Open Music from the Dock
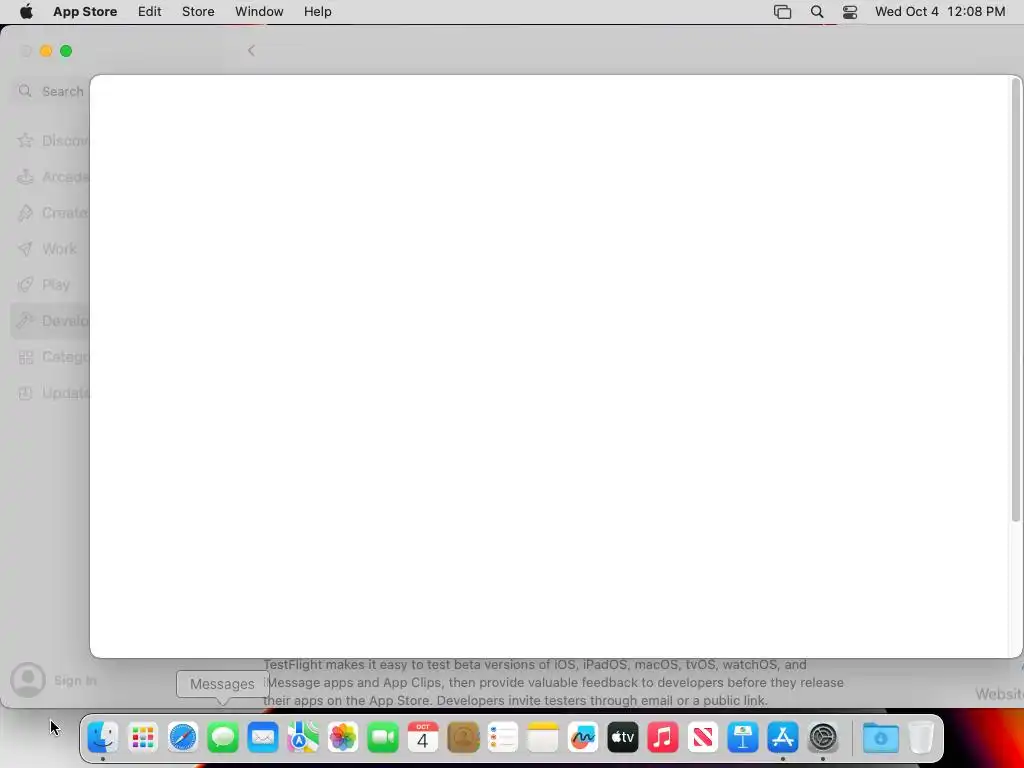Viewport: 1024px width, 768px height. [663, 738]
